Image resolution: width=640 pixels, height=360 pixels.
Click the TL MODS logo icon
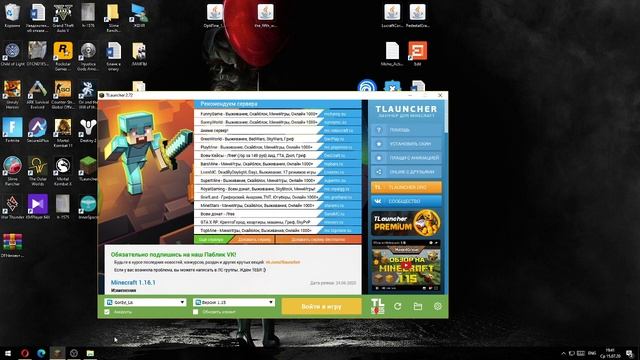(x=378, y=306)
